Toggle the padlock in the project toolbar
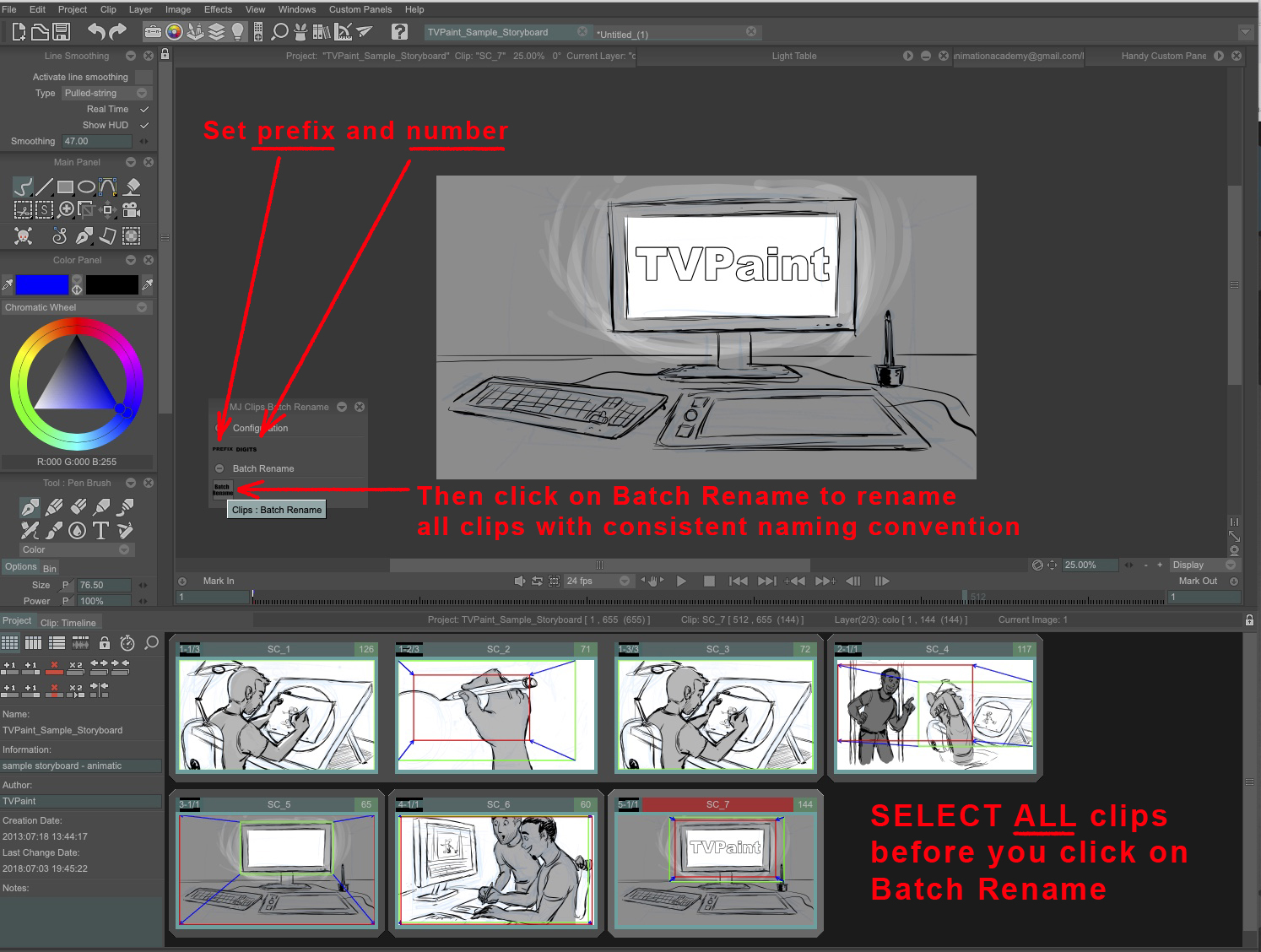 (x=105, y=643)
